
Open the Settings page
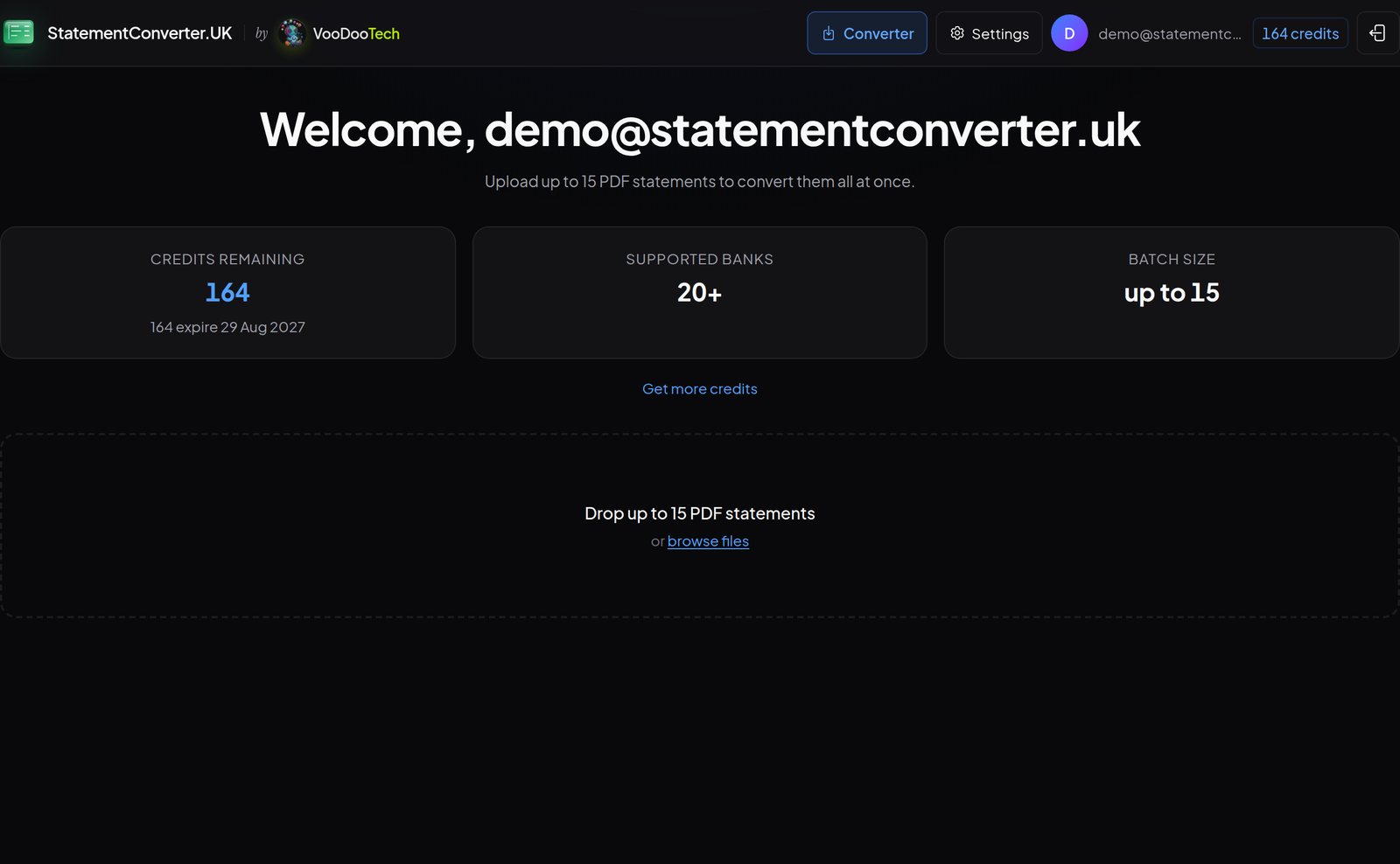click(x=989, y=33)
